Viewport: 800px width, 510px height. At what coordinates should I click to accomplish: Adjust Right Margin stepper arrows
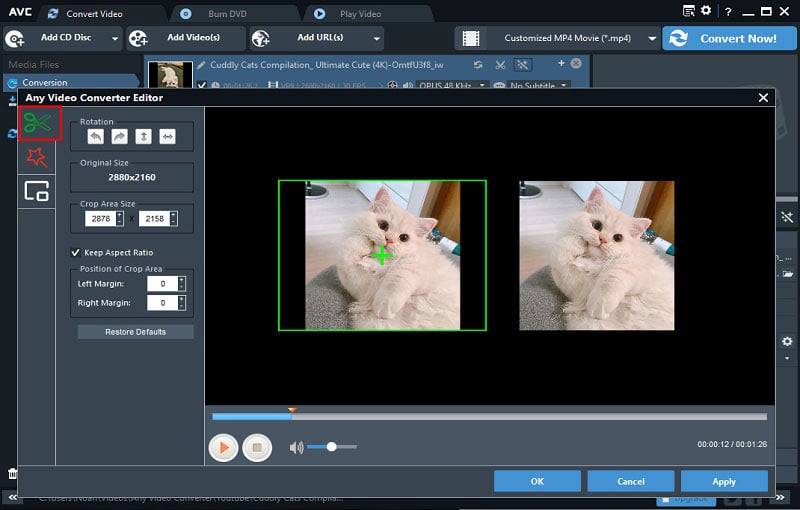click(182, 303)
